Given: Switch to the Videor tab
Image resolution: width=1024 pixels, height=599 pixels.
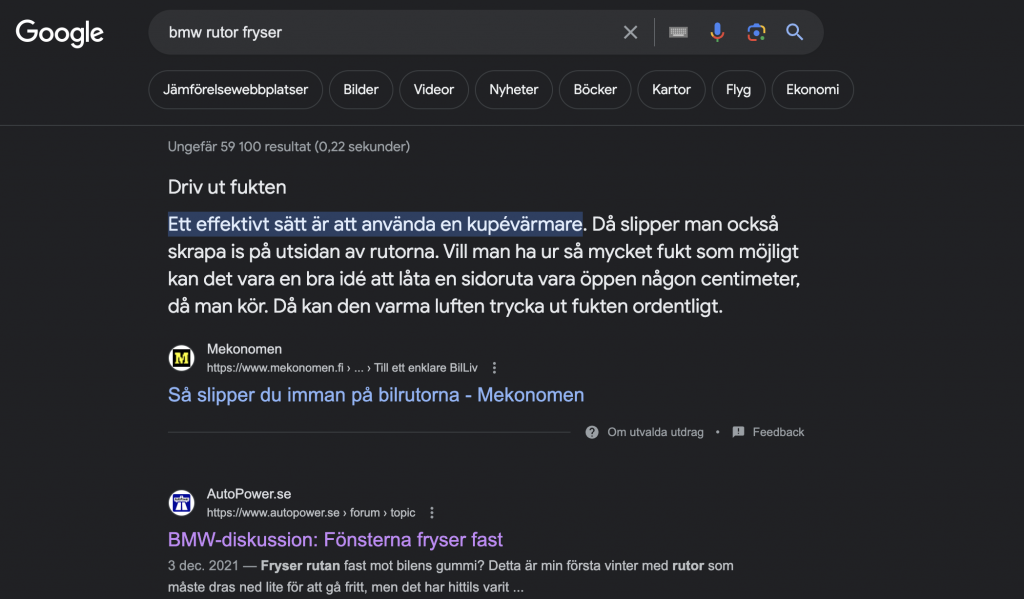Looking at the screenshot, I should [434, 90].
